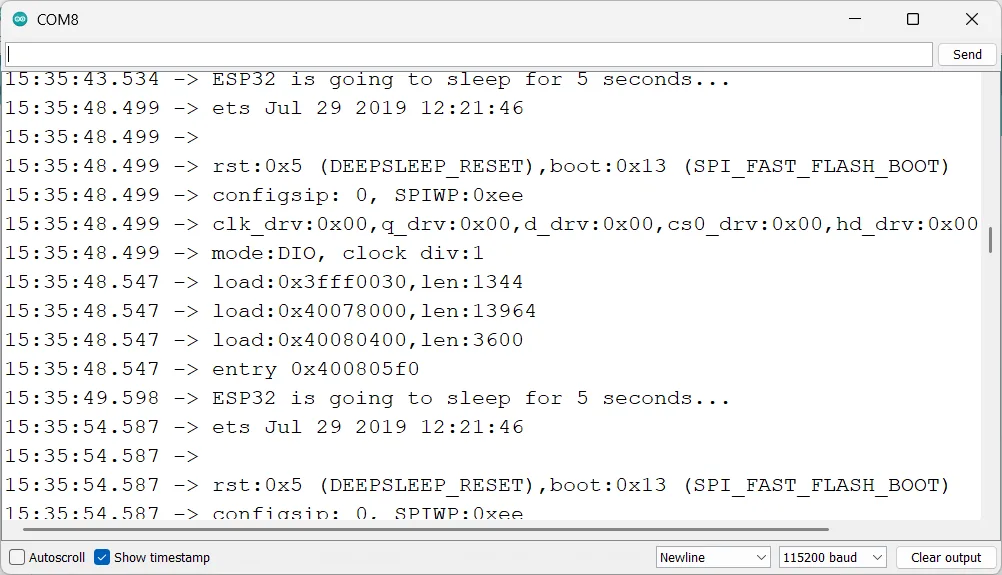Screen dimensions: 1002x575
Task: Click the DEEPSLEEP_RESET line at 15:35:48.499
Action: pyautogui.click(x=477, y=166)
